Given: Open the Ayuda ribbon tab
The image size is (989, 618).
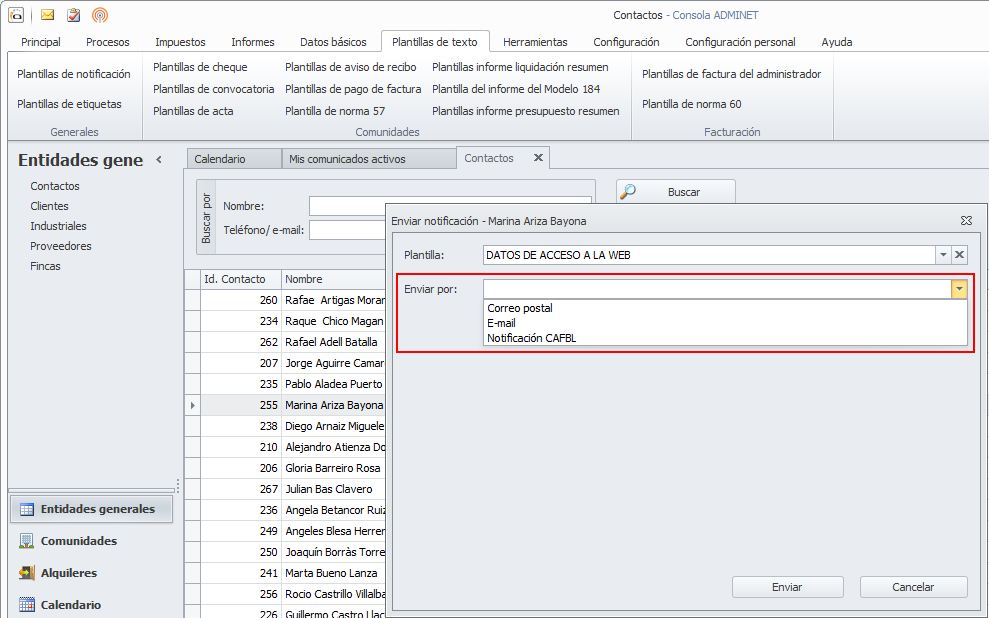Looking at the screenshot, I should pos(837,42).
